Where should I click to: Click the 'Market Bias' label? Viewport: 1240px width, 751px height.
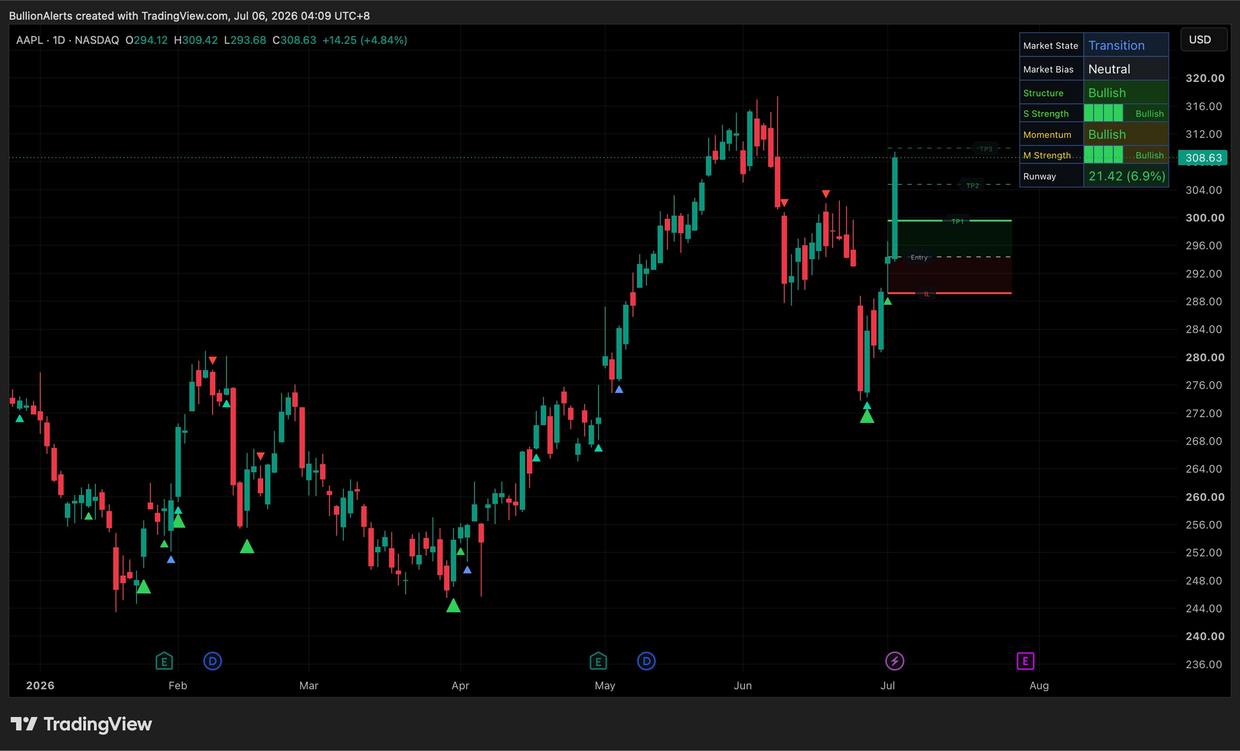pyautogui.click(x=1048, y=70)
